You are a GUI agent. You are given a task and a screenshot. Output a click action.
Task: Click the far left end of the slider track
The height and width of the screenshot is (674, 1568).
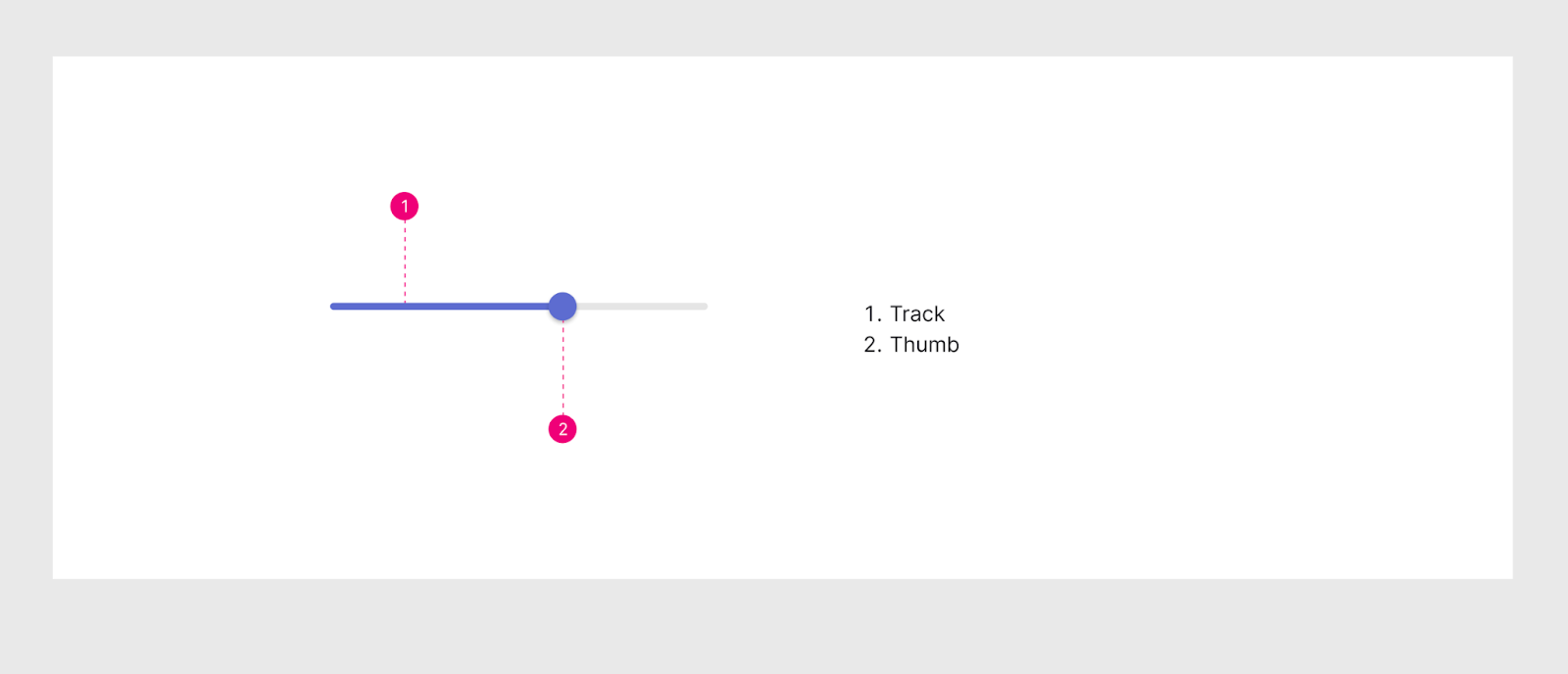[333, 307]
